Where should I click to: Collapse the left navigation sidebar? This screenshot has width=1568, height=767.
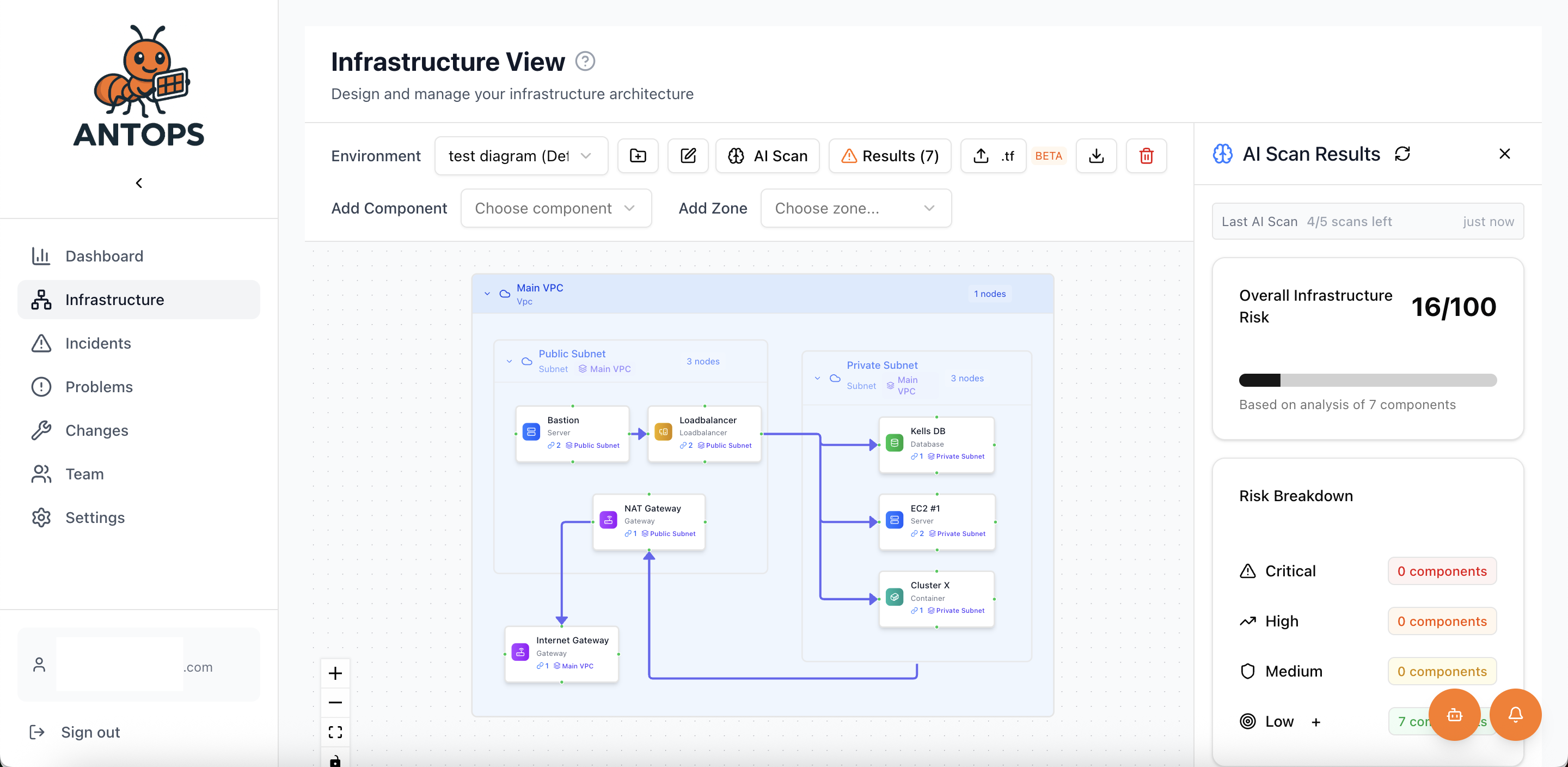coord(138,183)
